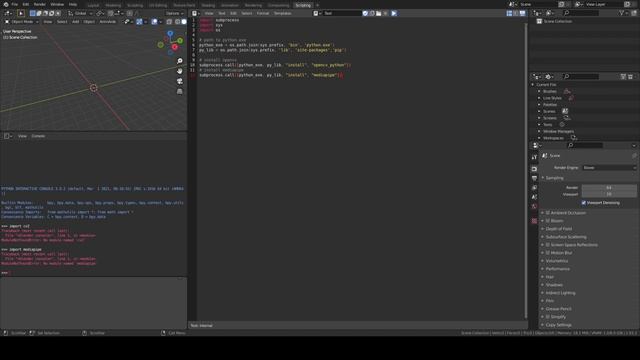Open viewport Object menu

89,22
